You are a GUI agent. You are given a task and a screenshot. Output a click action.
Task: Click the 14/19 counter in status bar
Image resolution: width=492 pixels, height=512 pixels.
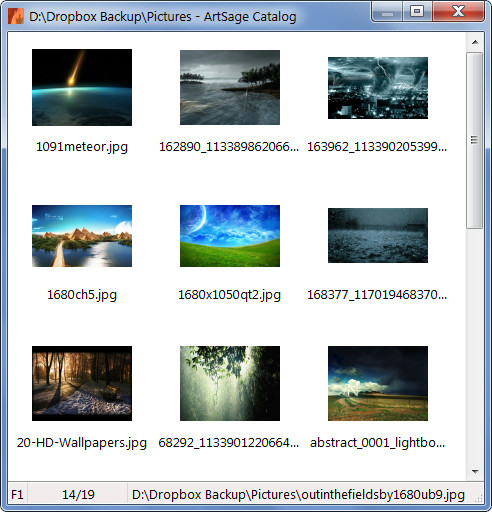(78, 494)
